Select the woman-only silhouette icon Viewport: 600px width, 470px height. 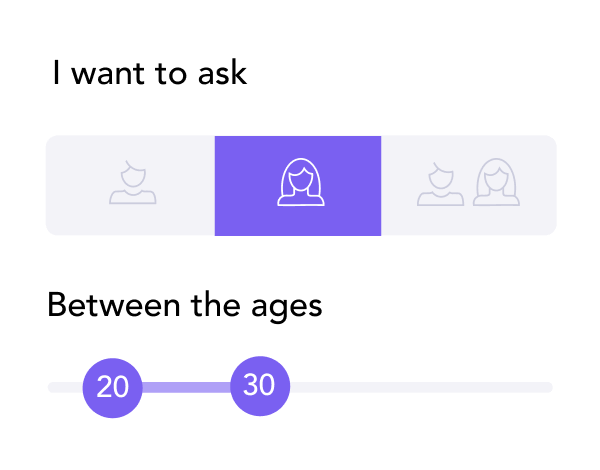pos(299,183)
